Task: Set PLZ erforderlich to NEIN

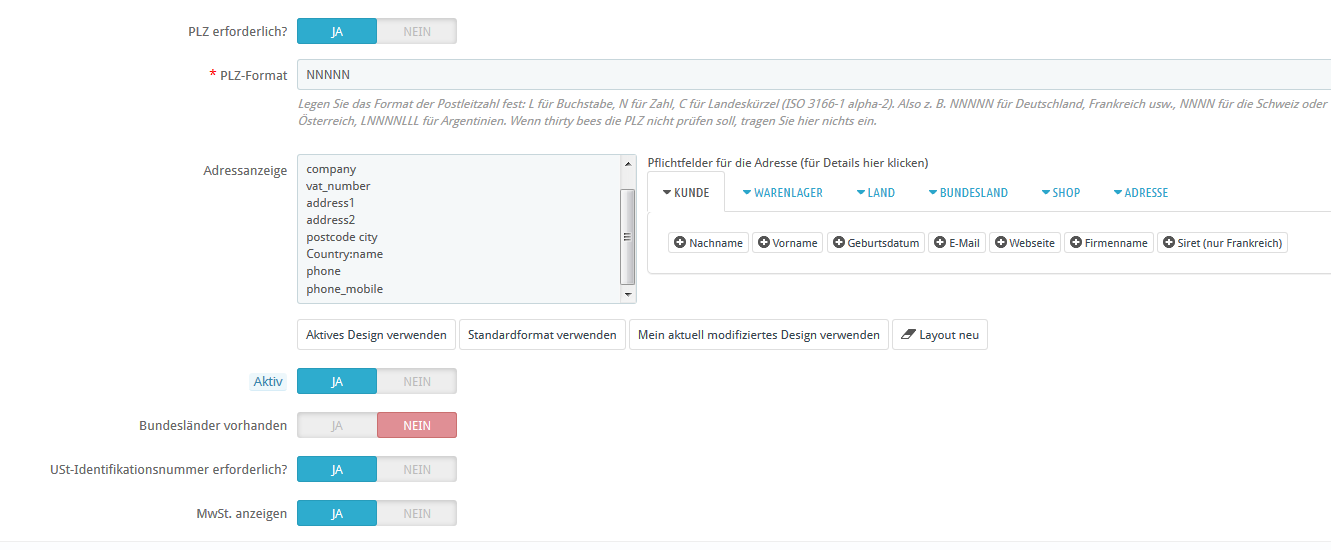Action: click(416, 31)
